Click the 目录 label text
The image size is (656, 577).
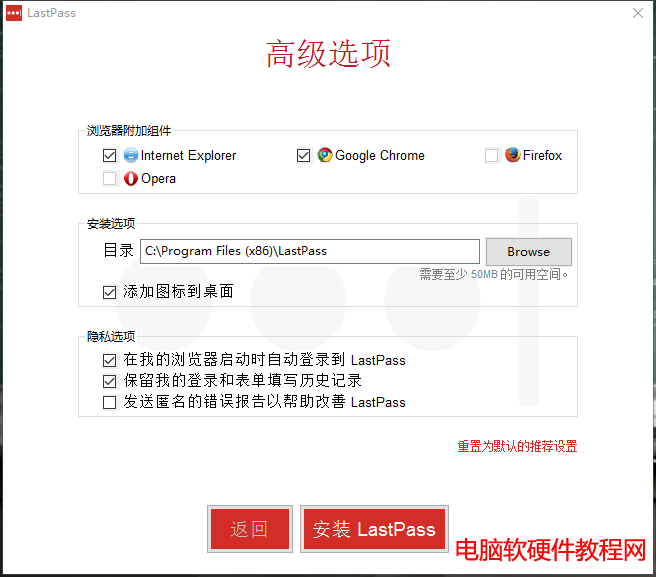pyautogui.click(x=118, y=250)
